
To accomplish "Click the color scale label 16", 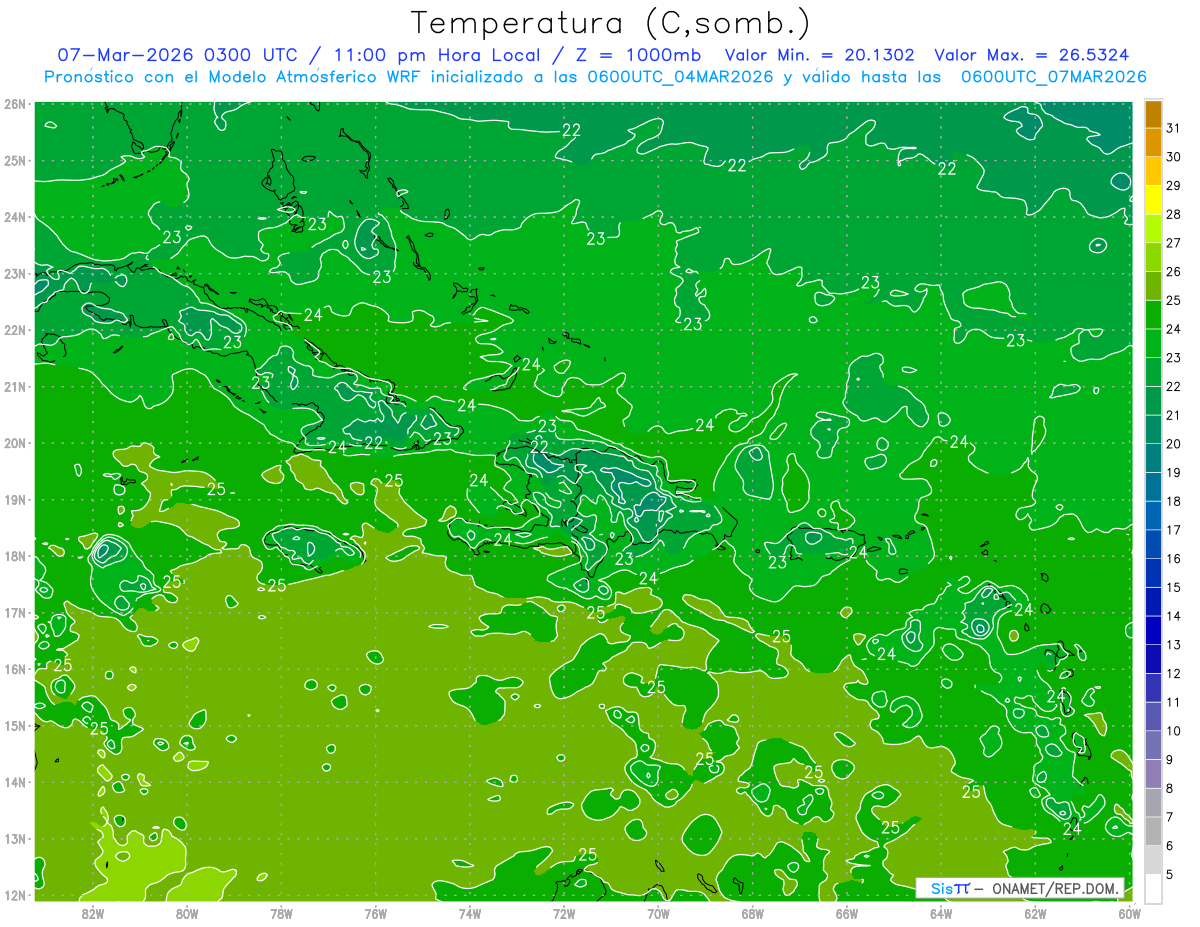I will (1174, 558).
